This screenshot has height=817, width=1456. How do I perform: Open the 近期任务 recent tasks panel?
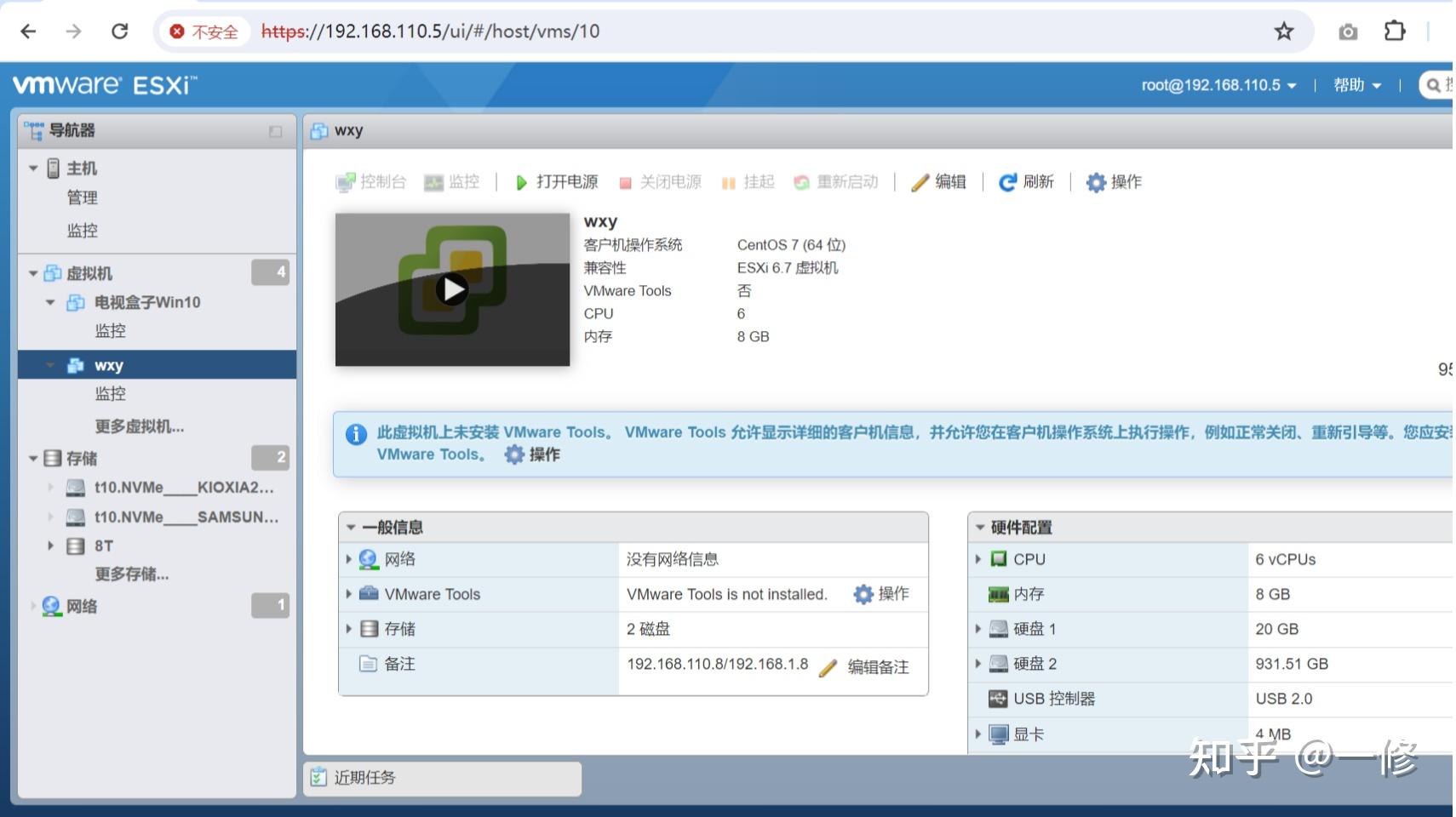click(x=442, y=778)
